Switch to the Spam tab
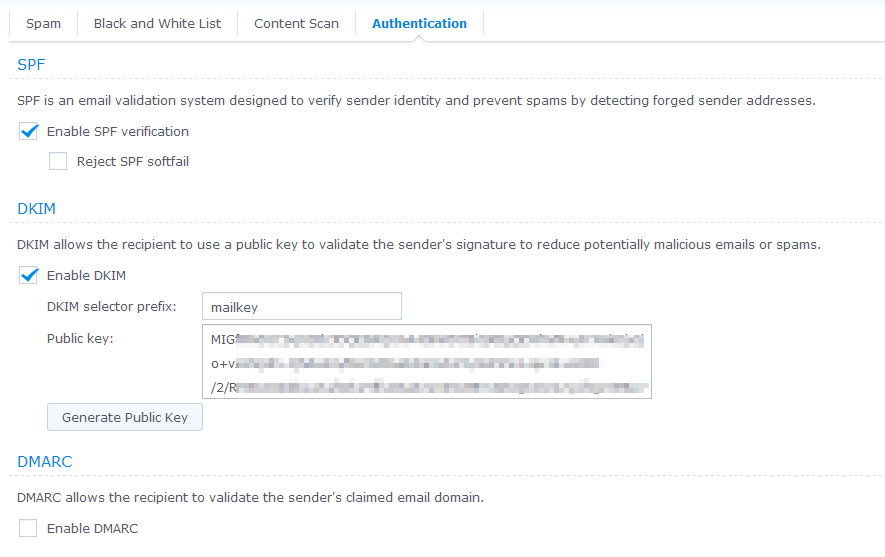 pyautogui.click(x=43, y=23)
